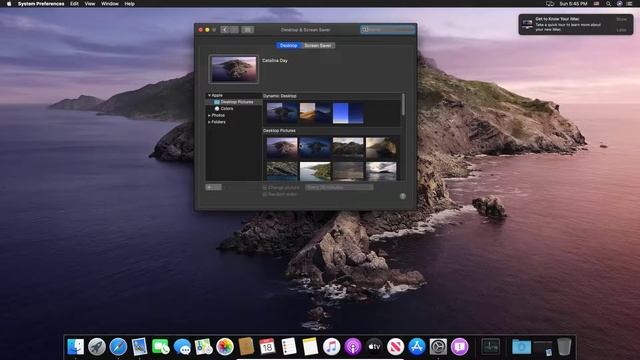Viewport: 640px width, 360px height.
Task: Open Spotlight search in menu bar
Action: [608, 4]
